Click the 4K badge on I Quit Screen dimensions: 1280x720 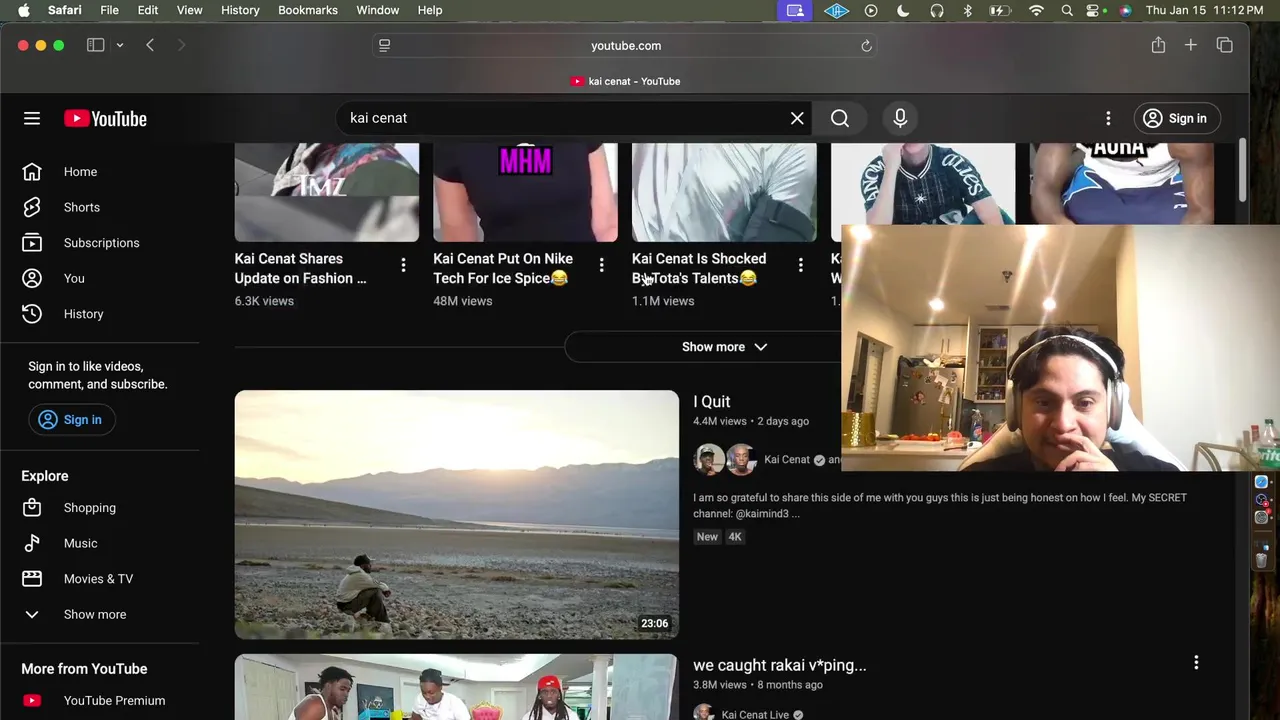tap(735, 537)
